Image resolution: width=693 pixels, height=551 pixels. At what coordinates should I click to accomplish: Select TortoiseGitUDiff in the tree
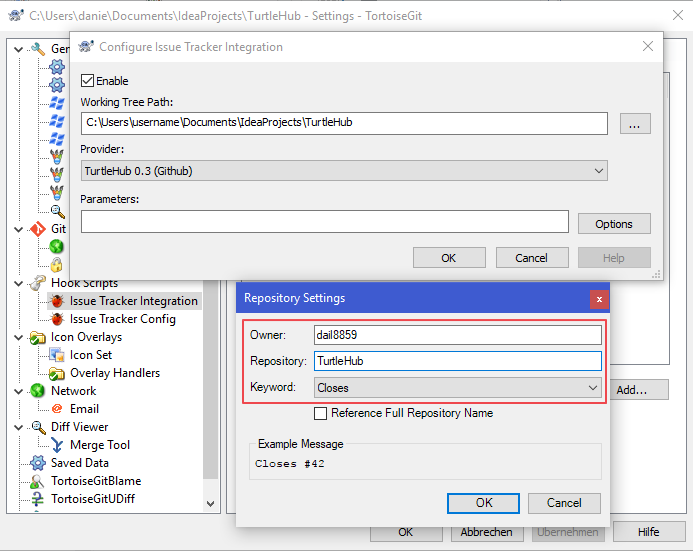click(x=93, y=499)
